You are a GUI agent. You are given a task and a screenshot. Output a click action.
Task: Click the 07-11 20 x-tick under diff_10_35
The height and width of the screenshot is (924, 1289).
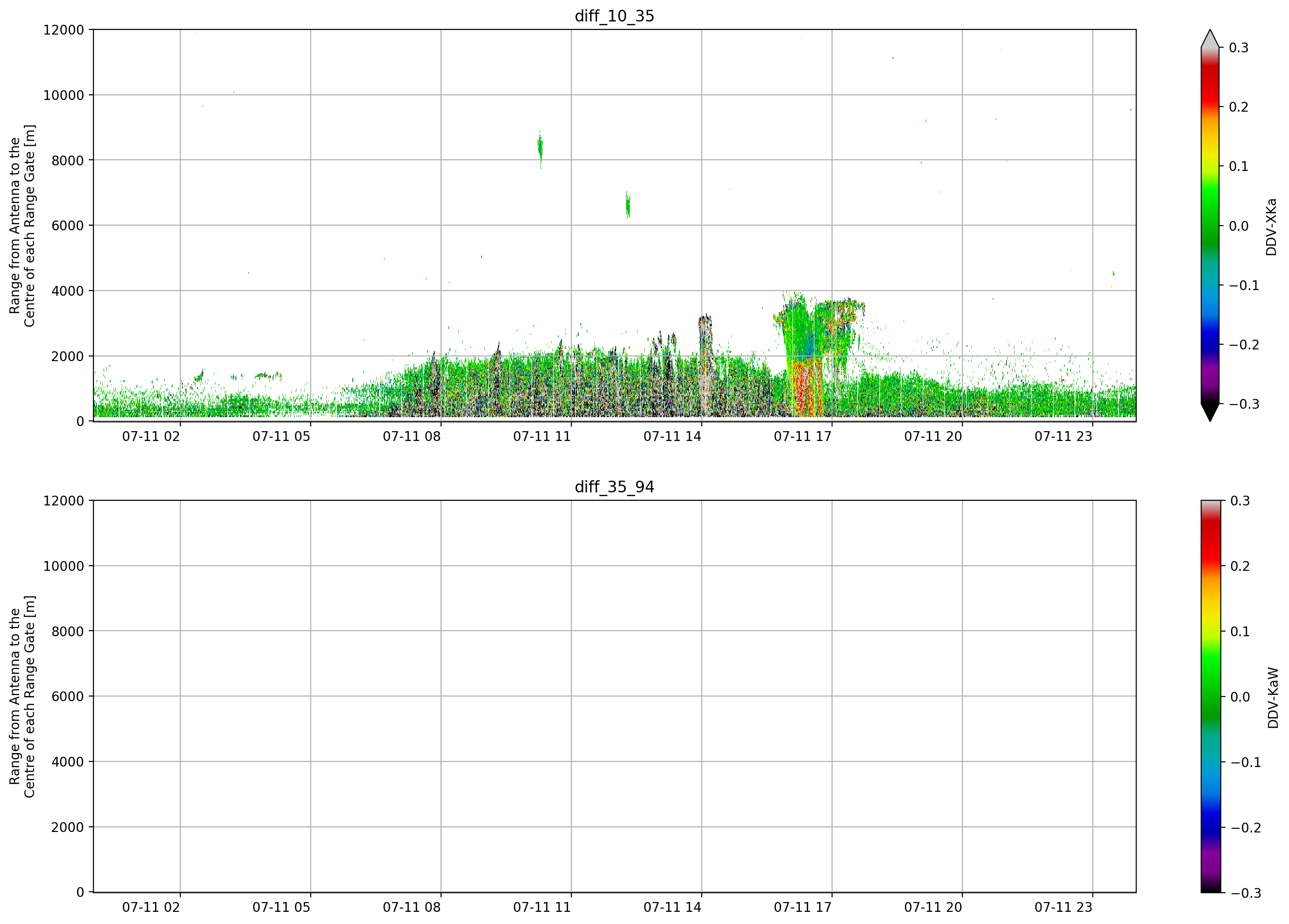(933, 436)
